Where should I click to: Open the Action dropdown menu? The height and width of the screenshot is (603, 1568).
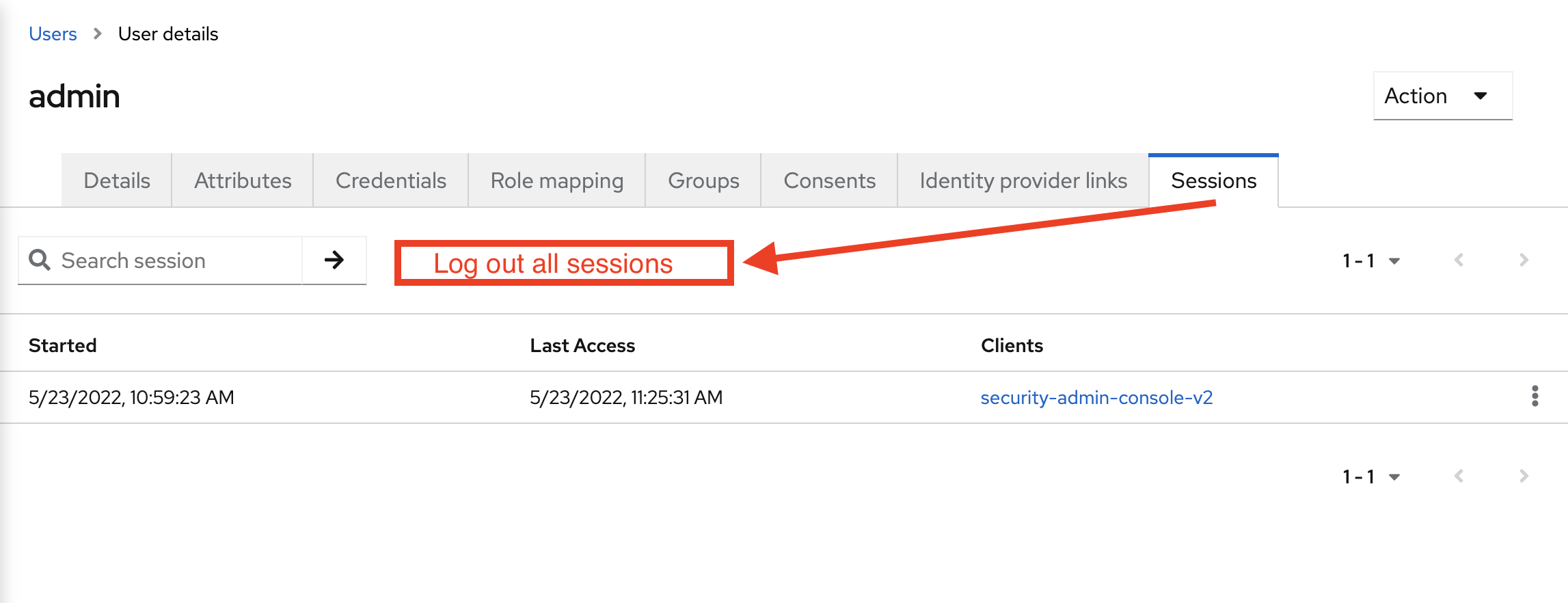click(x=1441, y=96)
